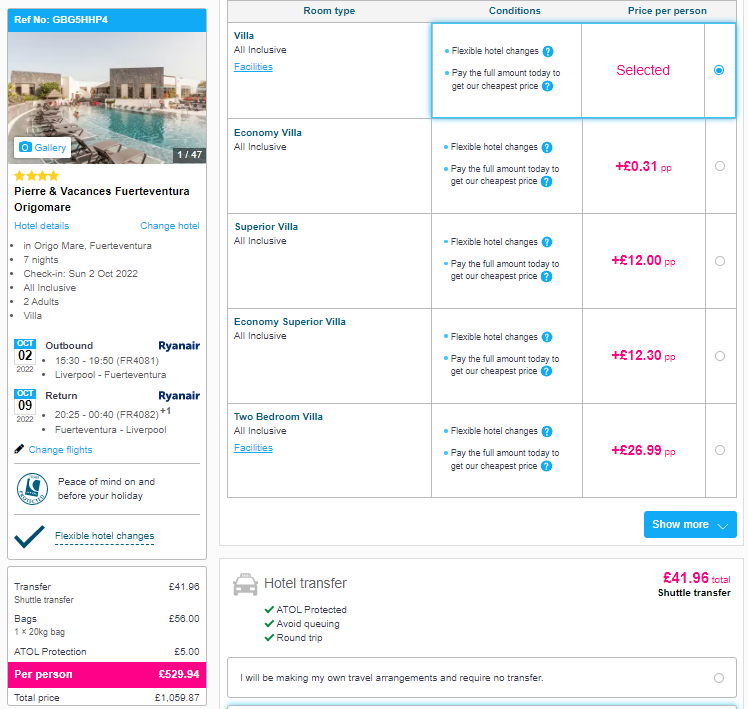Click the Transfer £41.96 summary row
Image resolution: width=748 pixels, height=709 pixels.
coord(107,592)
